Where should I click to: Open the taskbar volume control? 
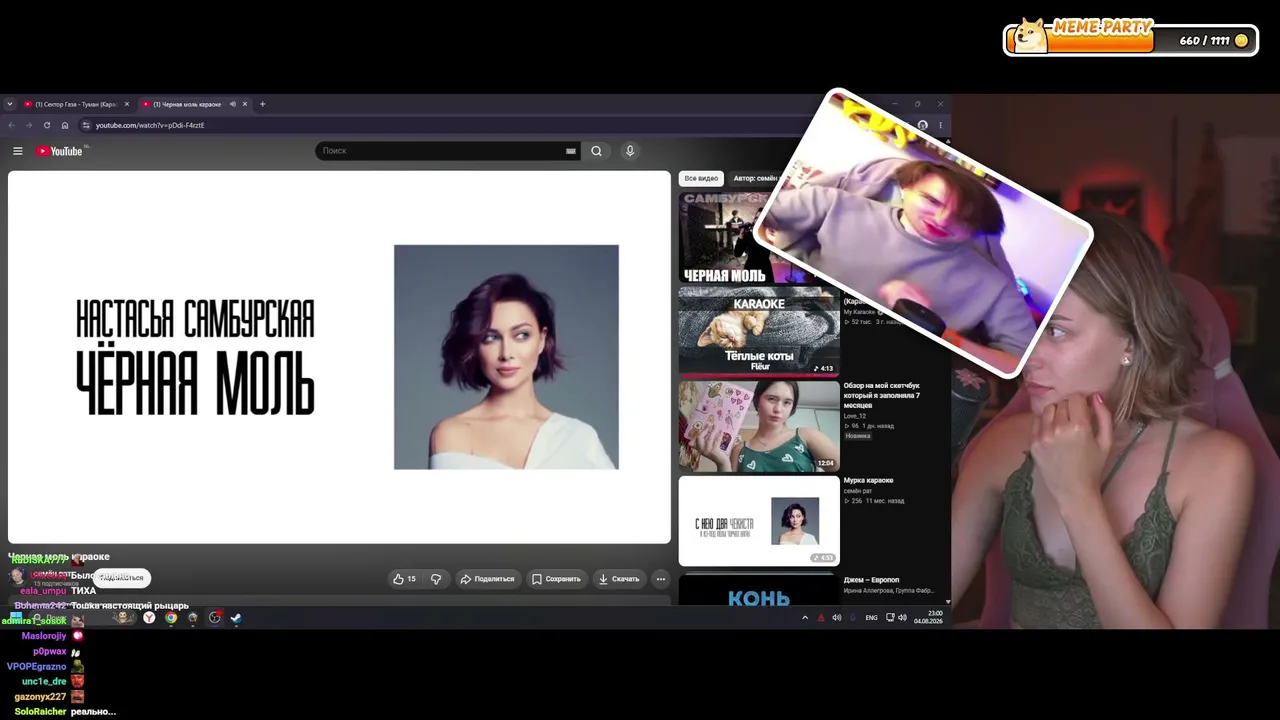[x=902, y=618]
